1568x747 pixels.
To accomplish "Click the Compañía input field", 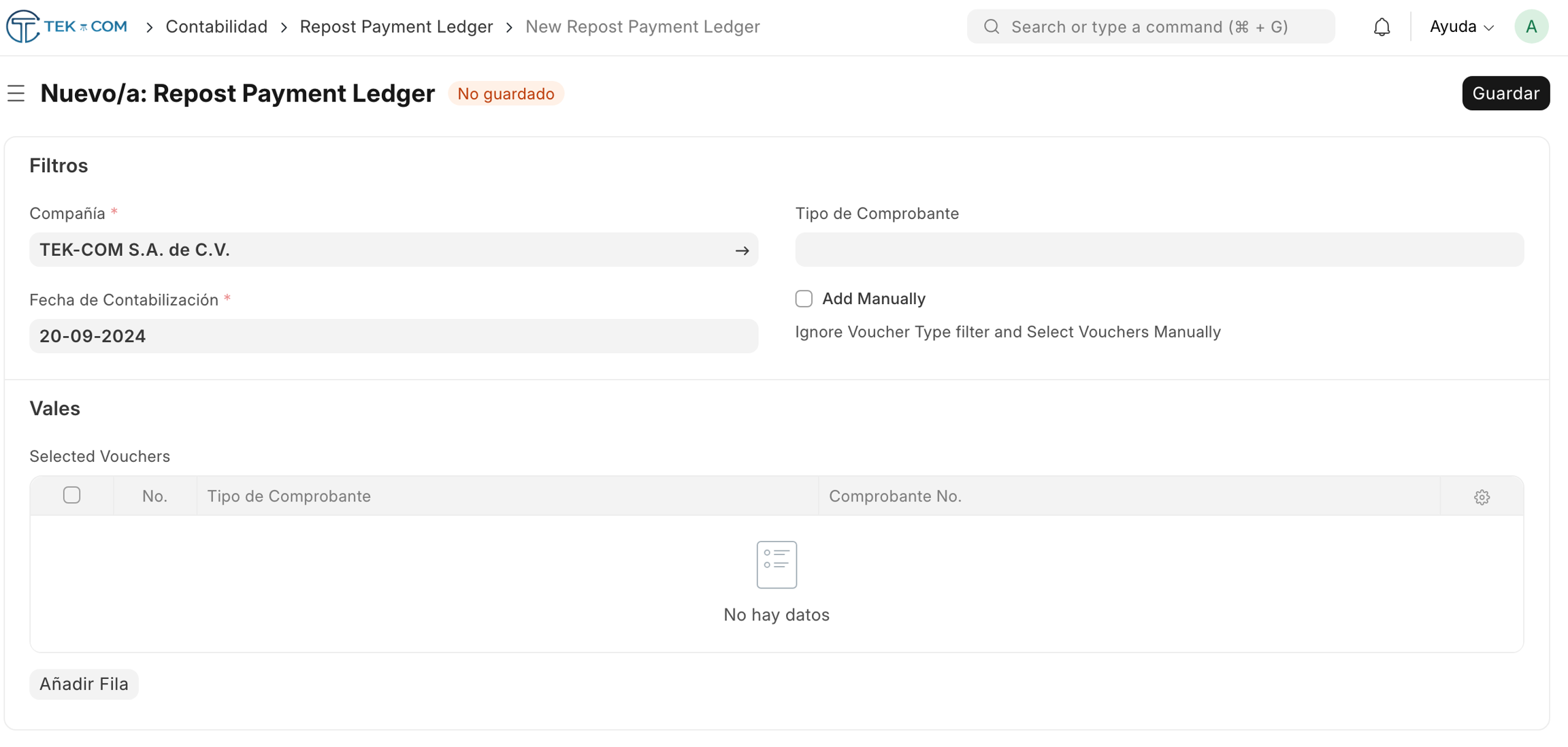I will [x=381, y=250].
